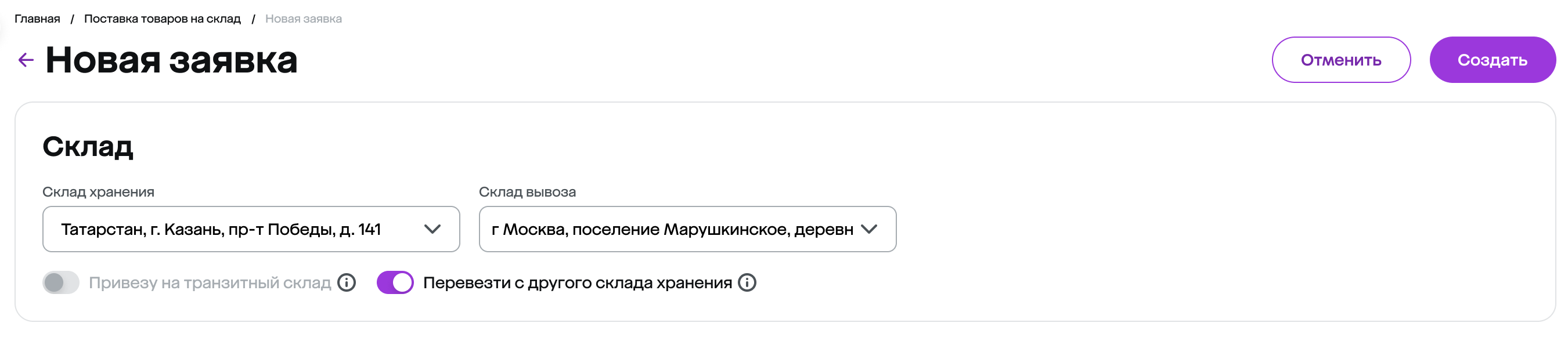Enable the Привезу на транзитный склад switch
The image size is (1568, 341).
point(61,282)
